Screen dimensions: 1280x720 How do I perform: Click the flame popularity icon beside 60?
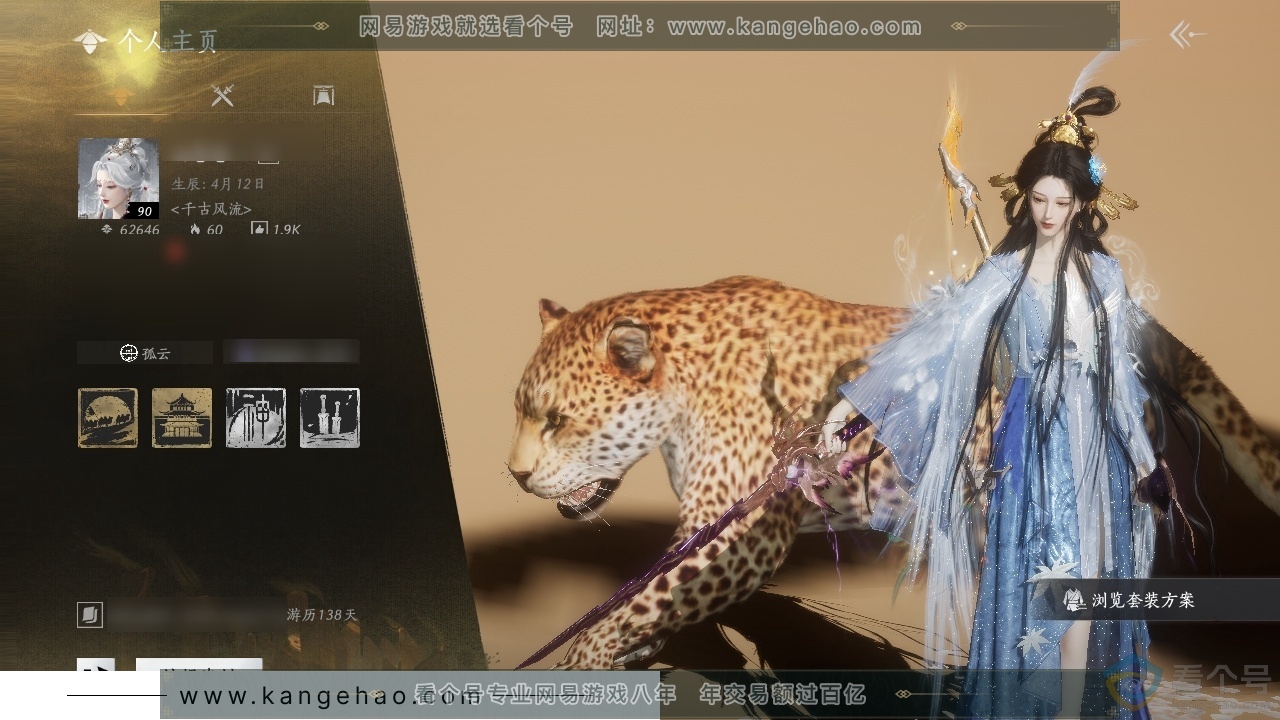[195, 229]
